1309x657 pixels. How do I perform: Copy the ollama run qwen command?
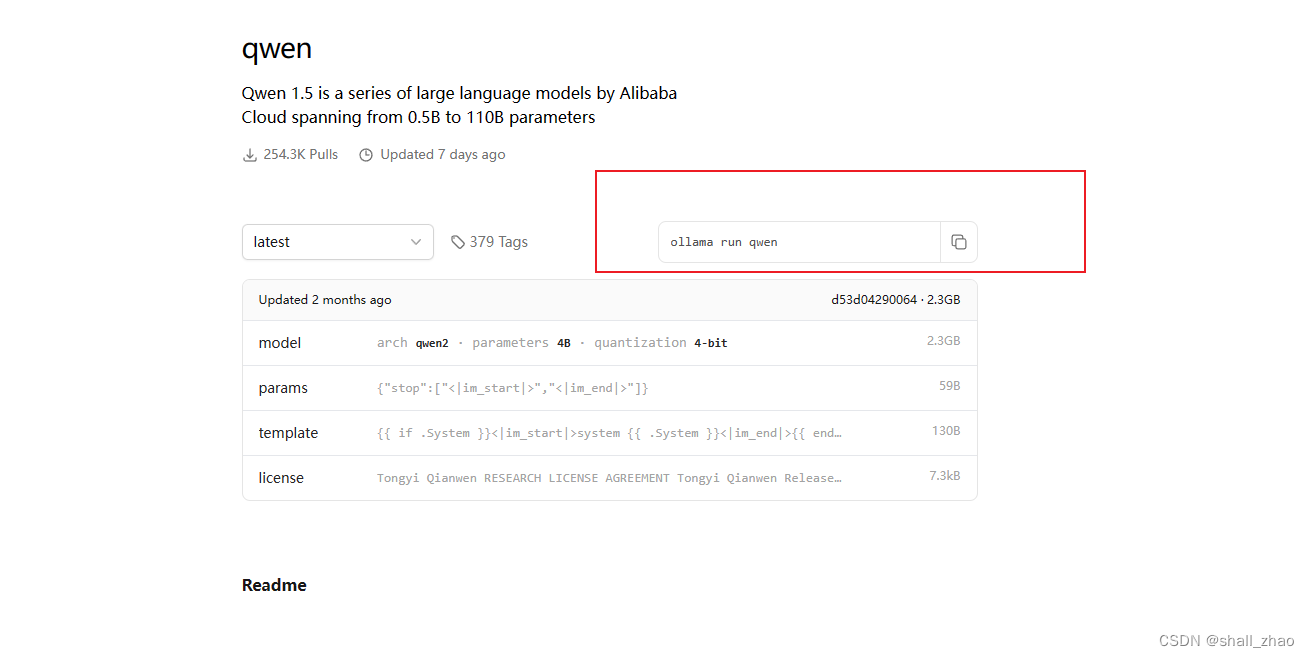point(958,242)
